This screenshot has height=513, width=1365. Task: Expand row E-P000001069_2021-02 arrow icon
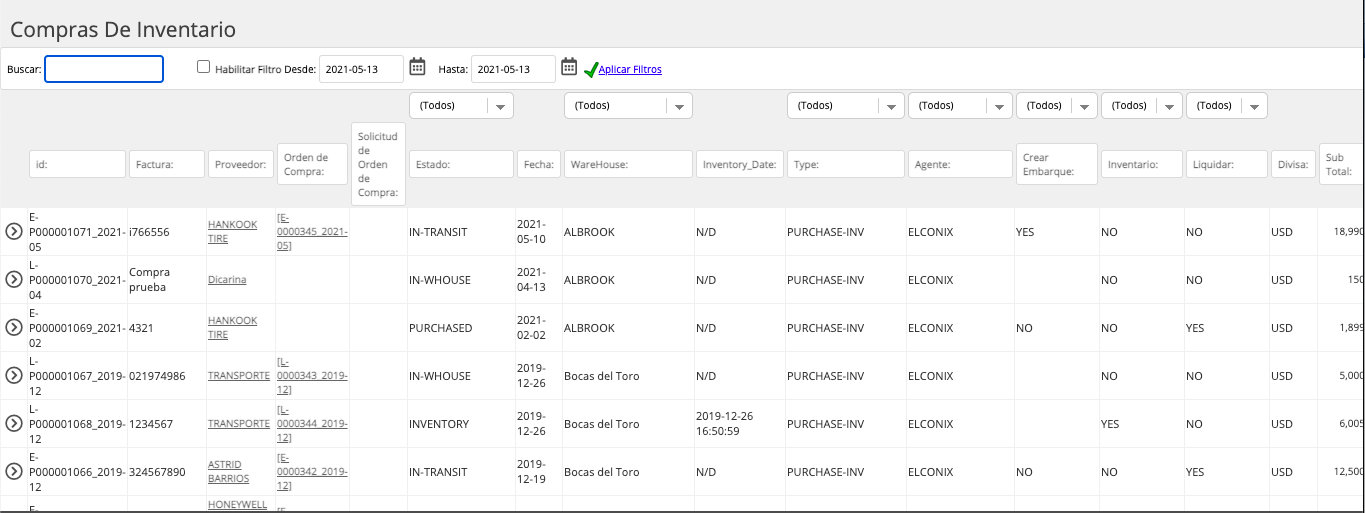click(x=14, y=328)
